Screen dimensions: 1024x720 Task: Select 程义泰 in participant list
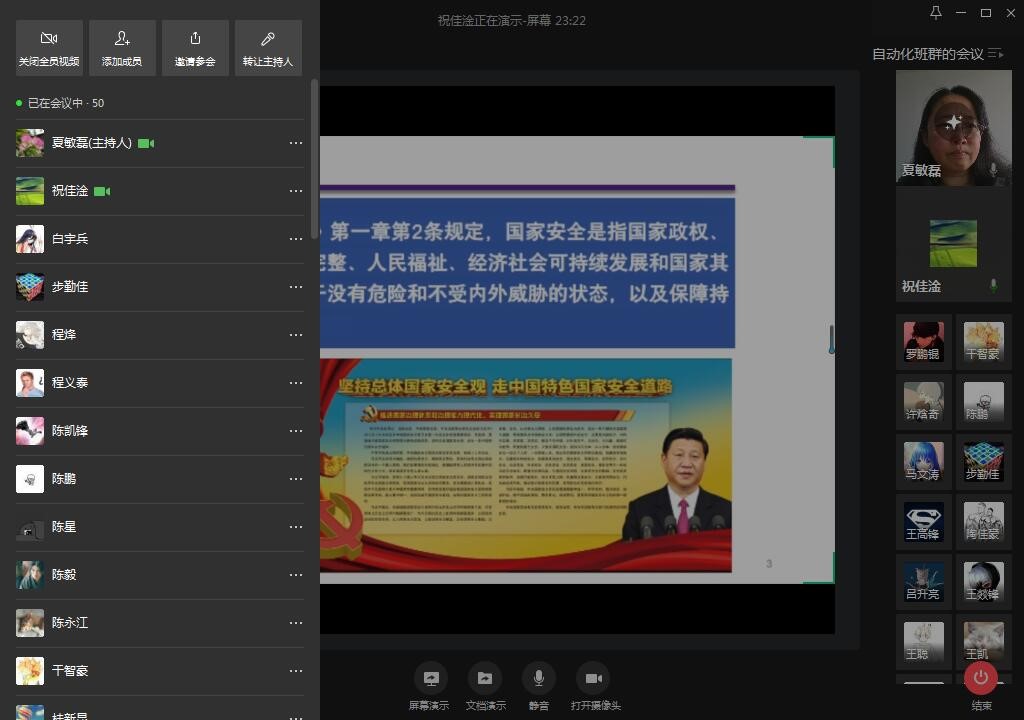pyautogui.click(x=70, y=383)
